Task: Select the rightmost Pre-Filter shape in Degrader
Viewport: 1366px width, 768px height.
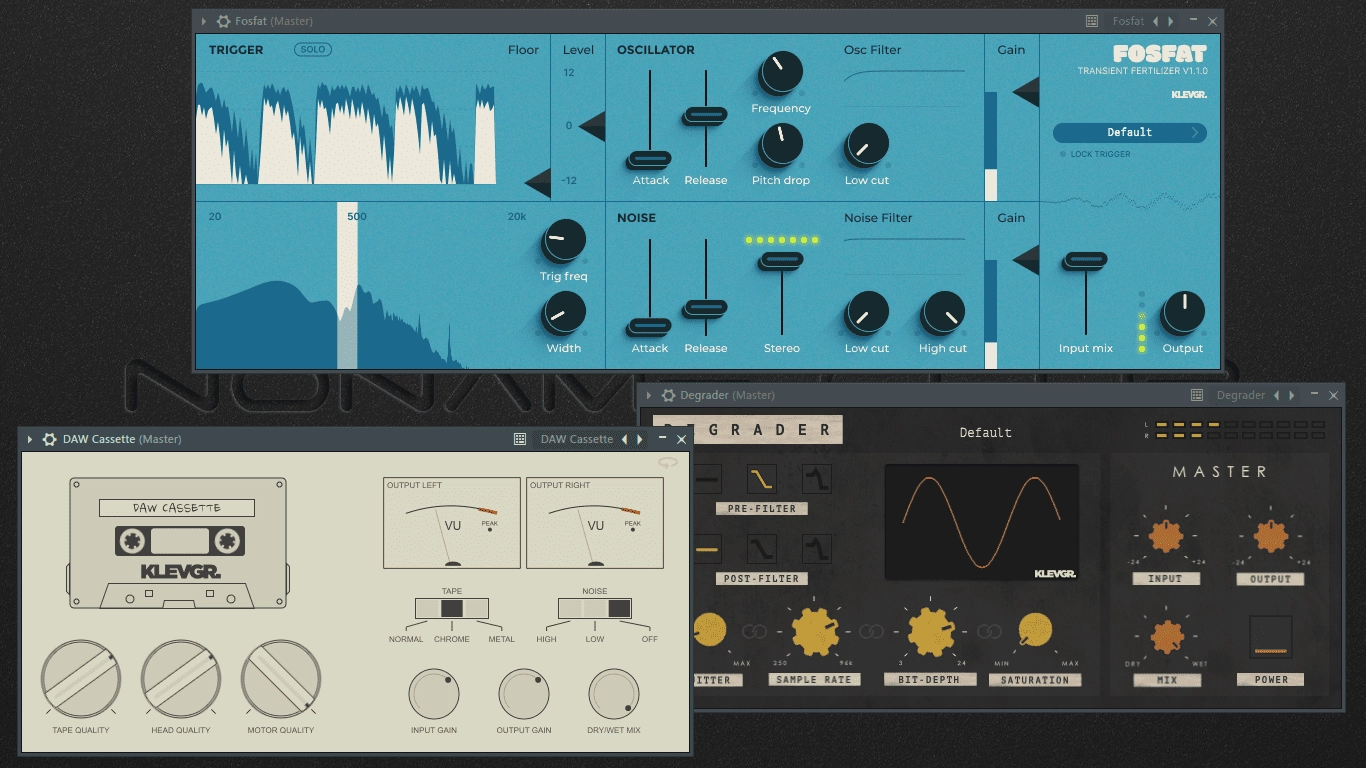Action: (x=817, y=479)
